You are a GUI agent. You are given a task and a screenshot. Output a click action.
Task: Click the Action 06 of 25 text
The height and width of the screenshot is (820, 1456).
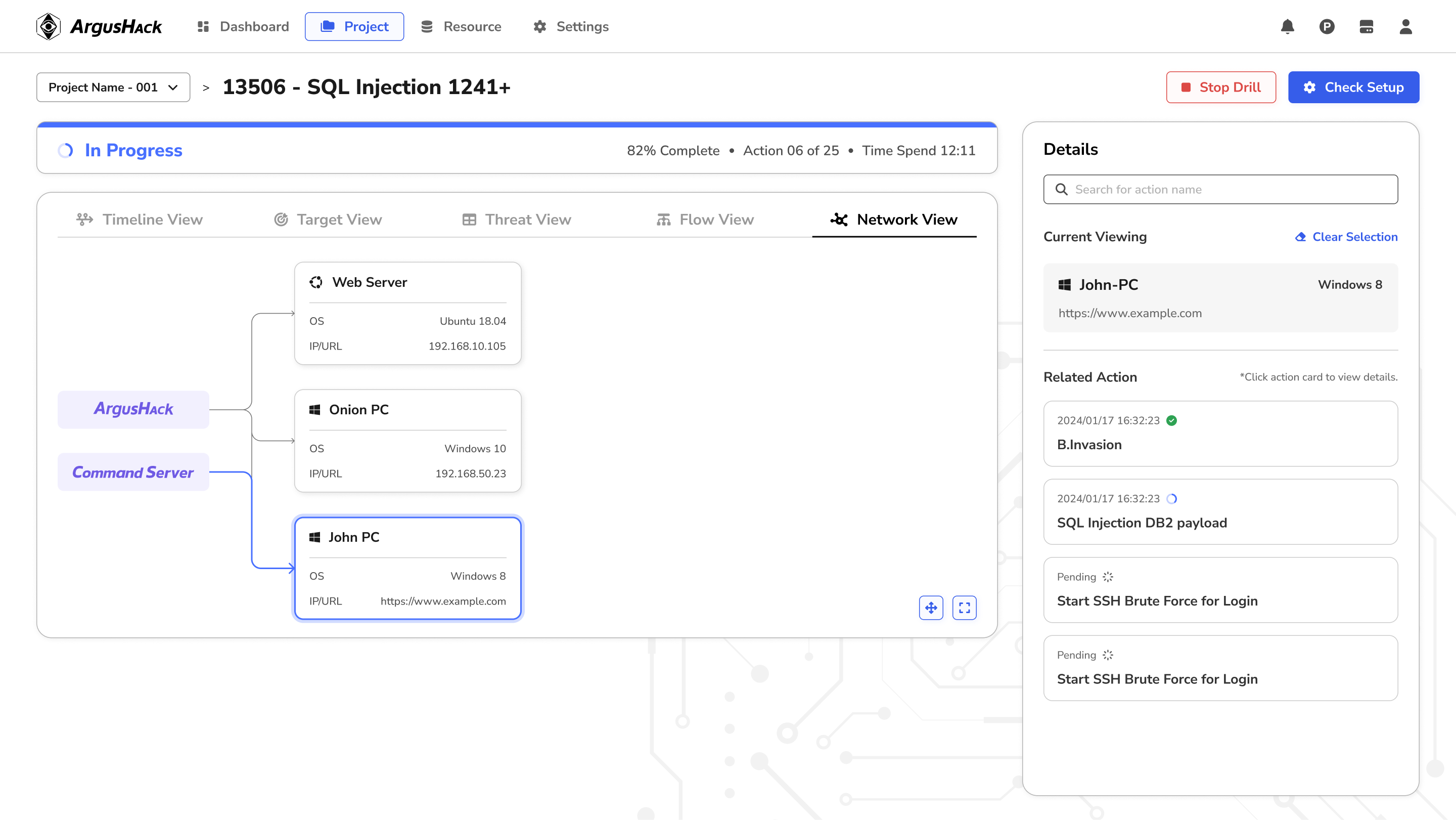click(791, 150)
